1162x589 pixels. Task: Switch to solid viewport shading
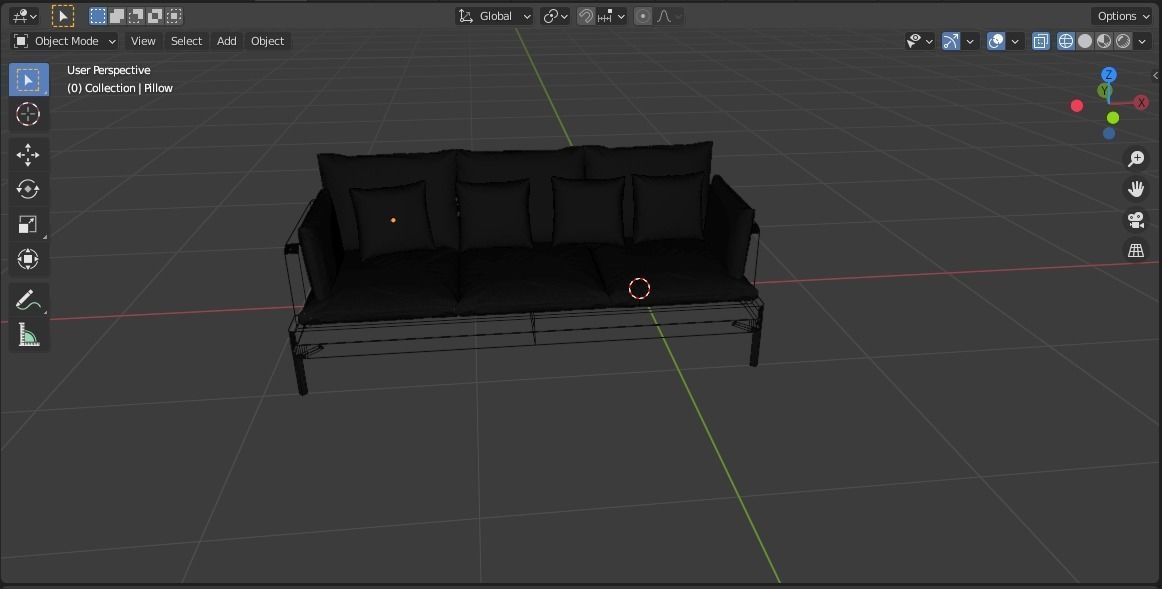(1085, 41)
